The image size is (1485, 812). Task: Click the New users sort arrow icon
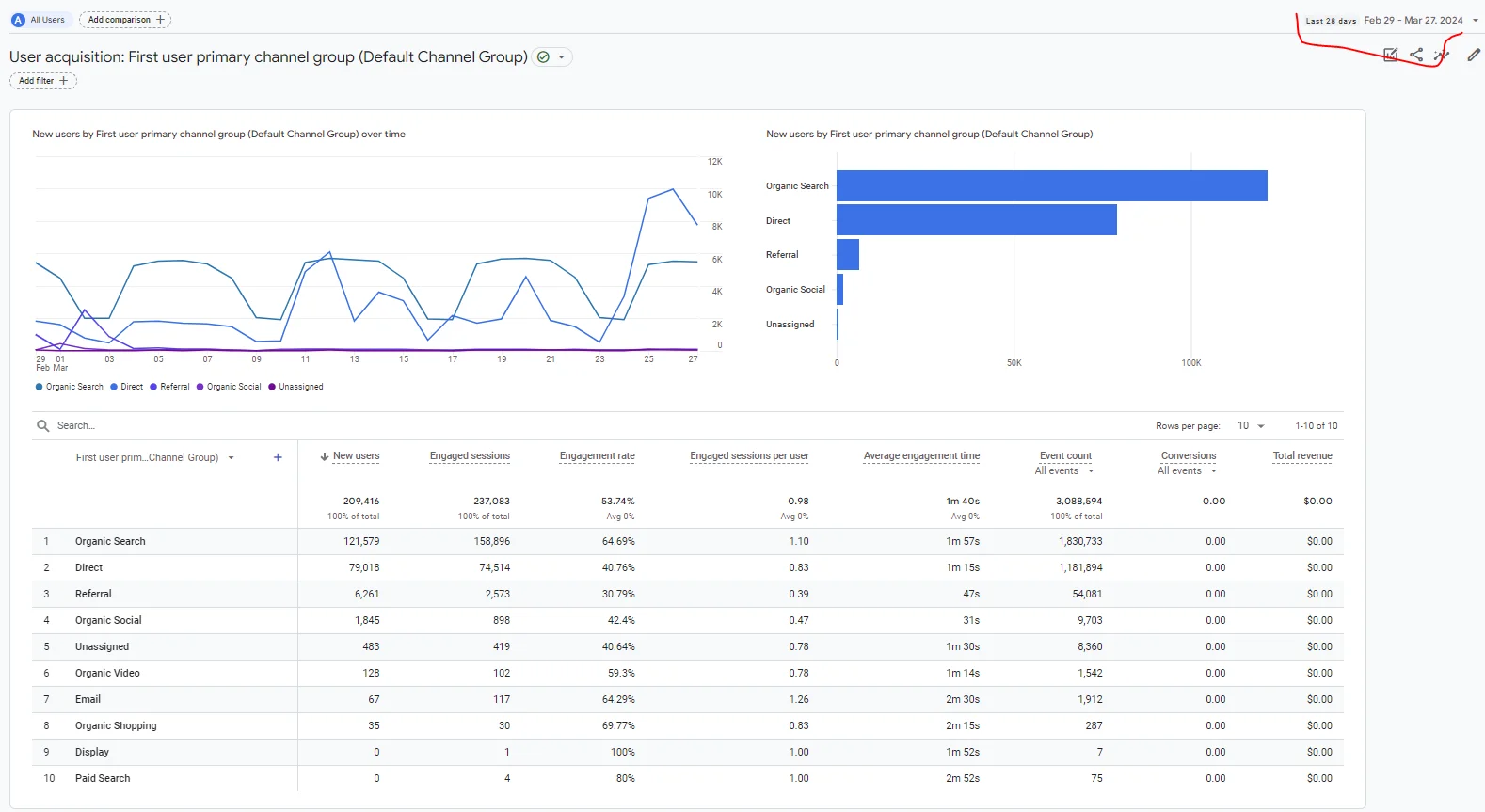coord(325,456)
